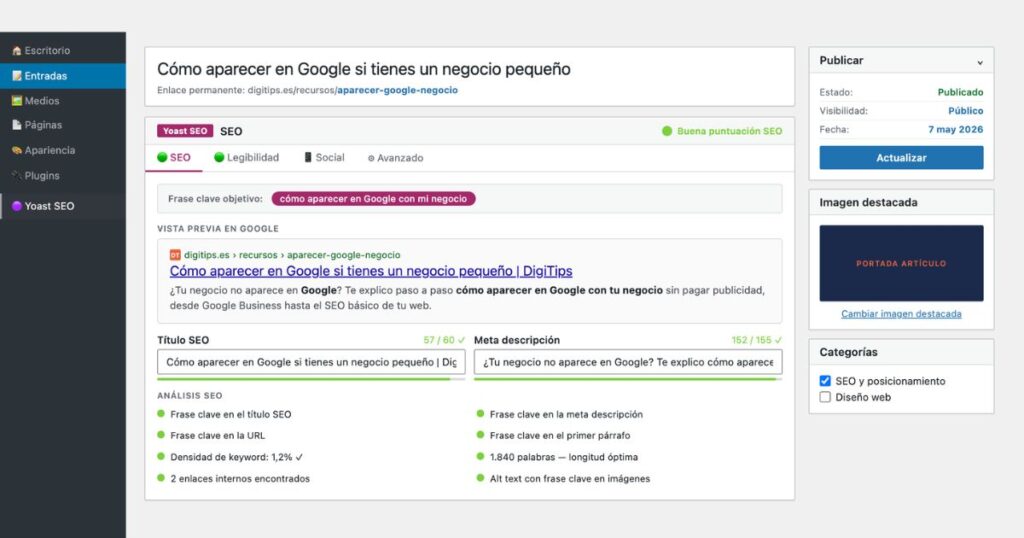
Task: Collapse the Publicar panel chevron
Action: click(x=980, y=62)
